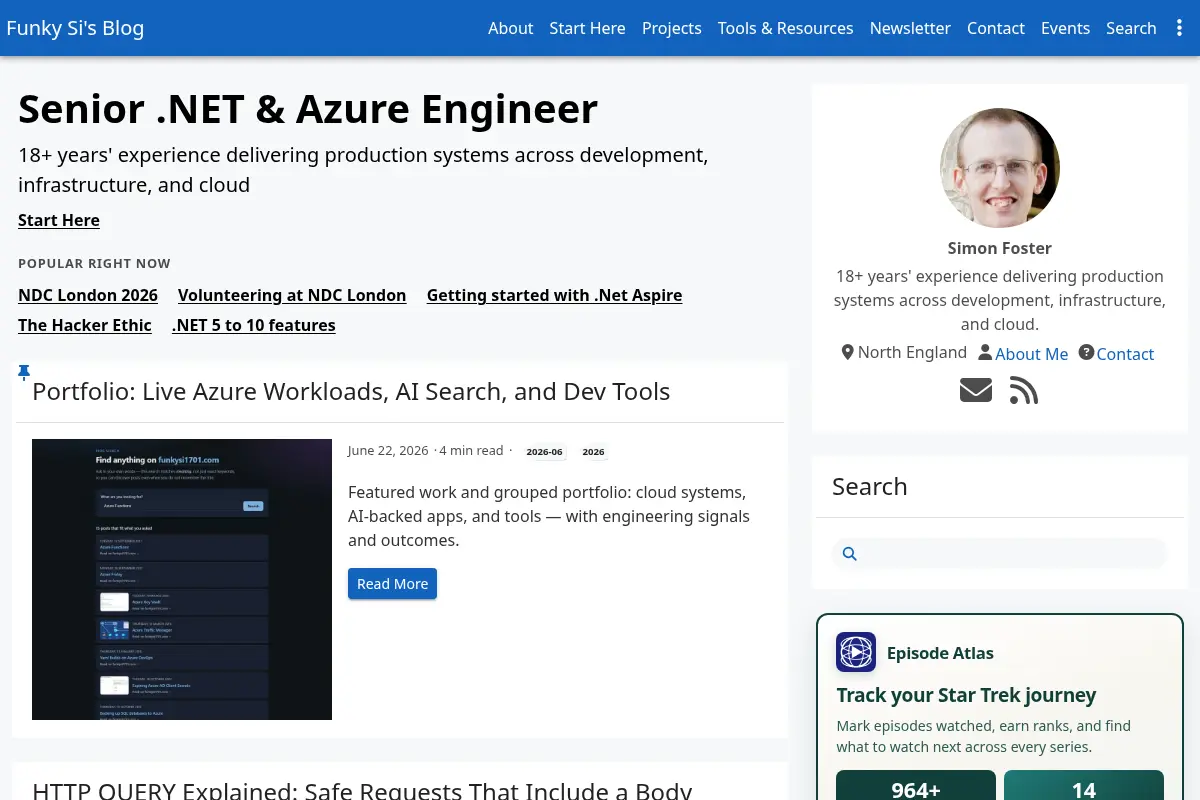
Task: Click the envelope email icon under profile
Action: coord(976,390)
